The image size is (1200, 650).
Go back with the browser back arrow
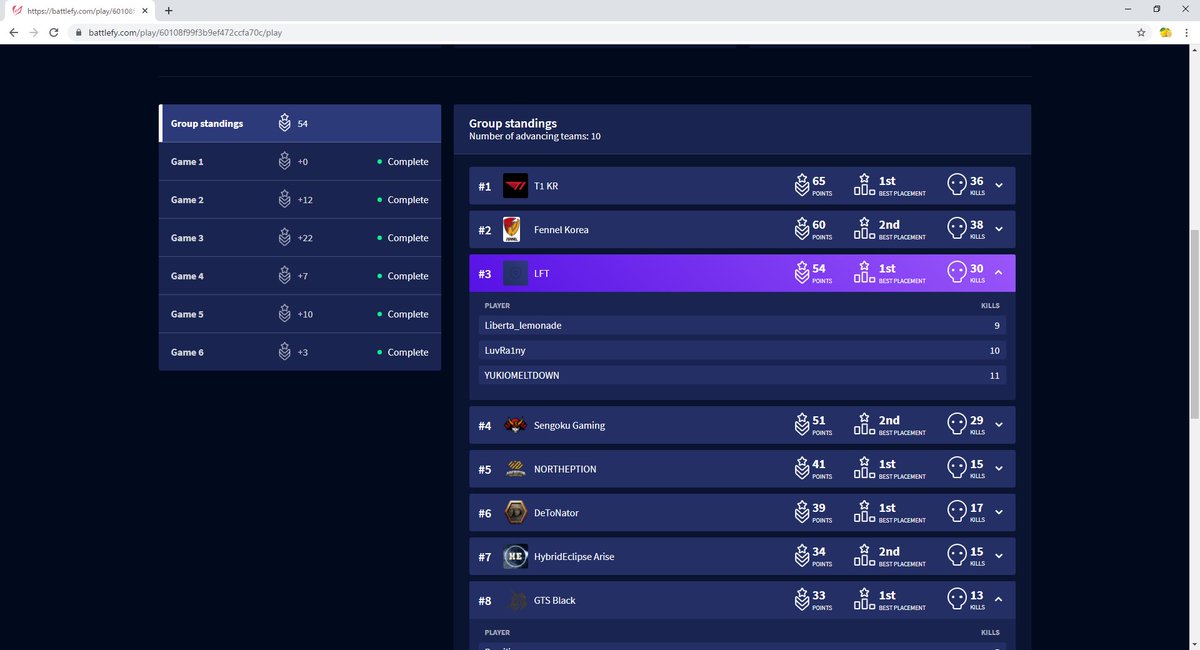tap(13, 32)
